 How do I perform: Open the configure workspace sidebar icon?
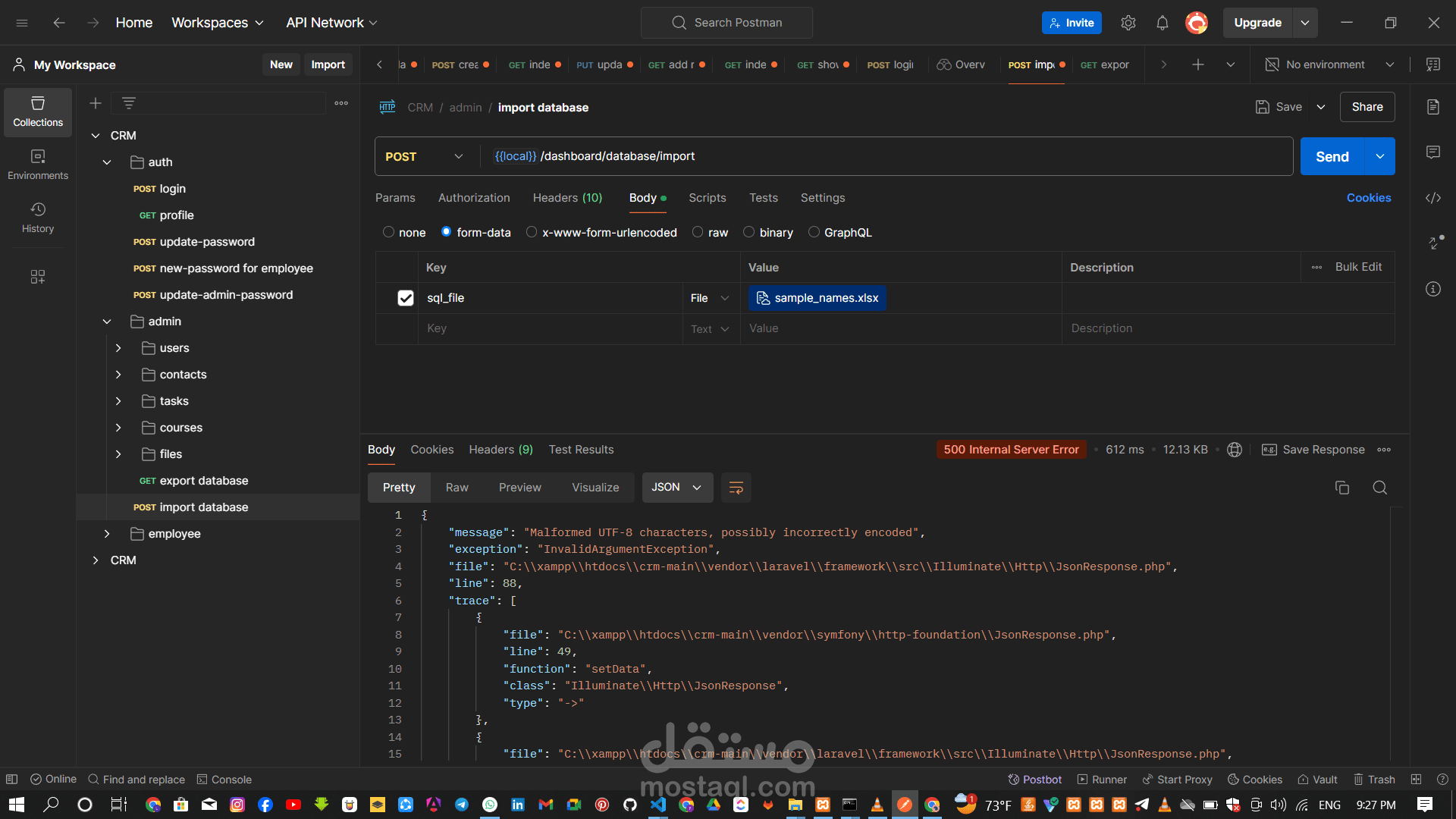point(38,277)
